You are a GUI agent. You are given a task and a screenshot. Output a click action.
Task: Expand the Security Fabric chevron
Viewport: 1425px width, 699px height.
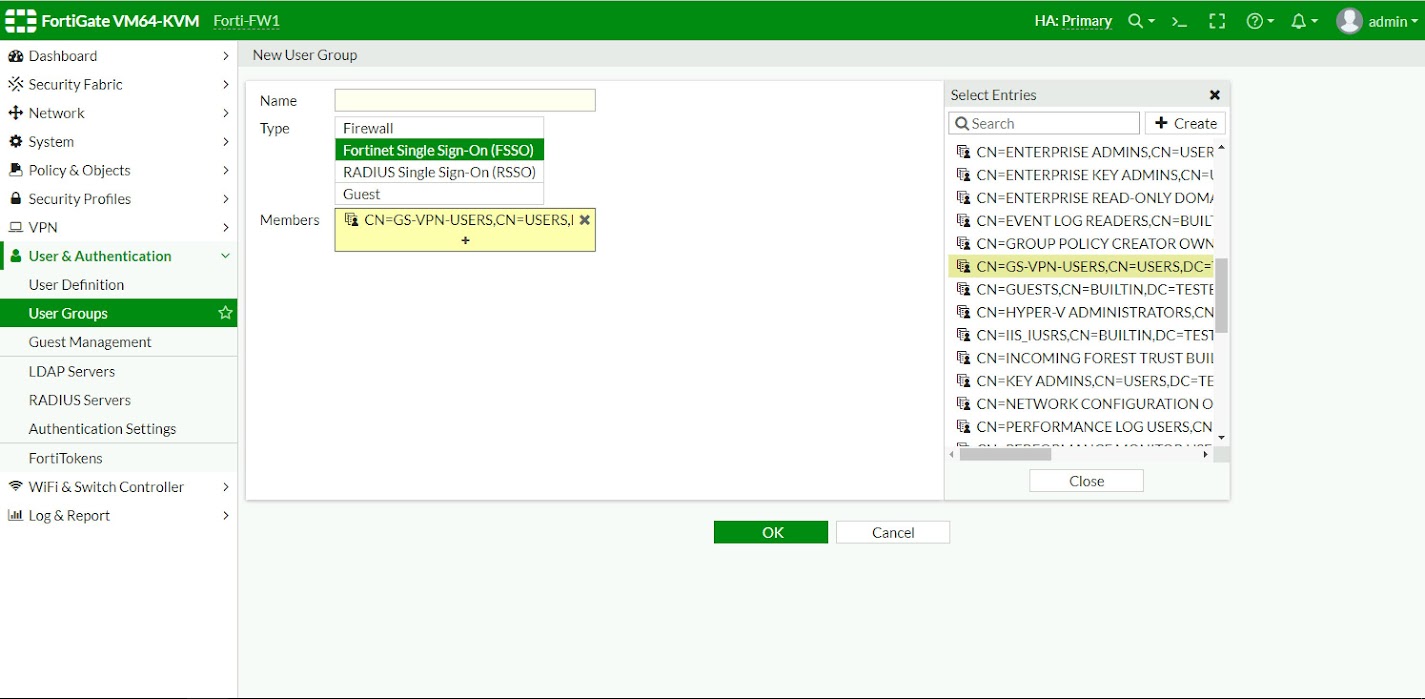point(226,84)
